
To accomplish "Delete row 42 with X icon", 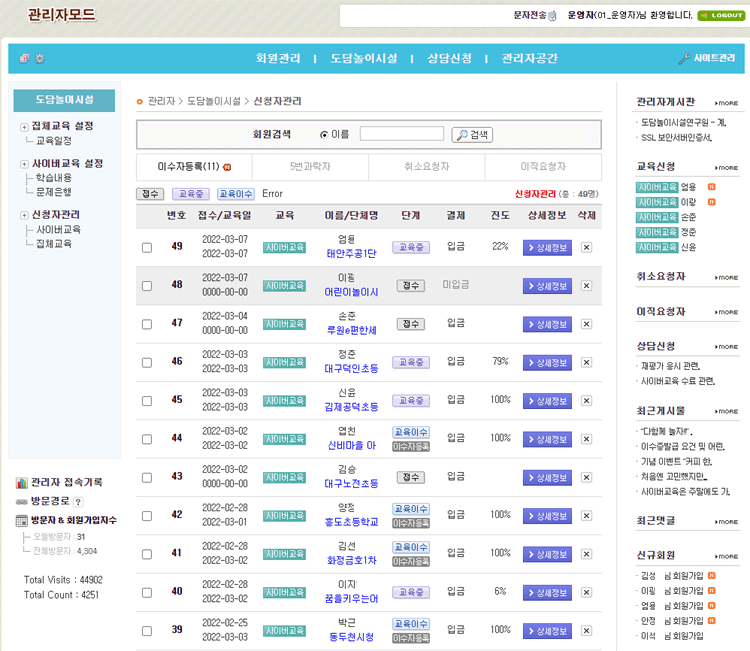I will (x=586, y=516).
